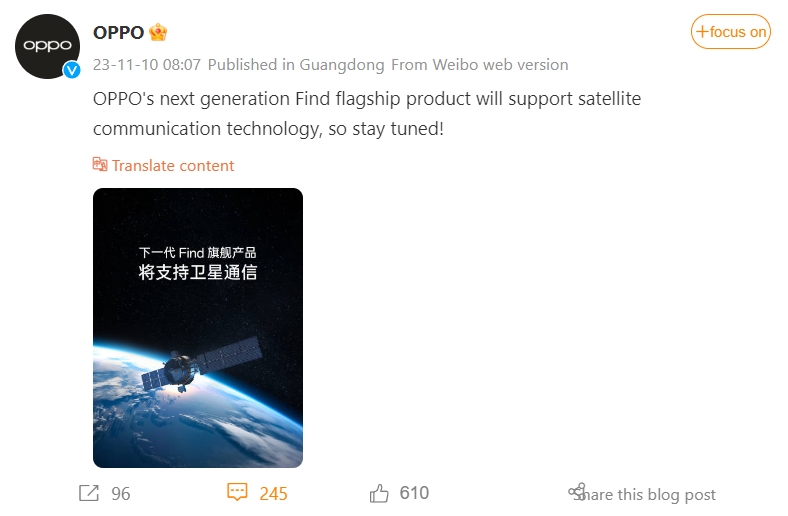This screenshot has height=516, width=788.
Task: Open the OPPO profile avatar
Action: [x=46, y=47]
